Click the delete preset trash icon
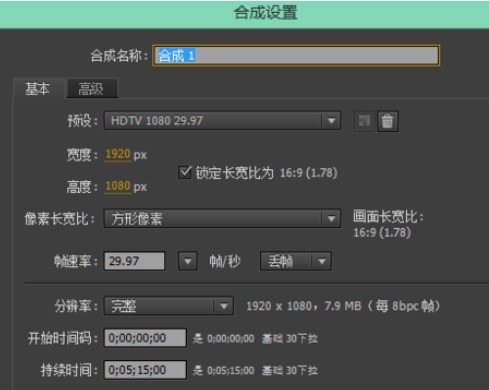Viewport: 489px width, 390px height. pos(387,121)
